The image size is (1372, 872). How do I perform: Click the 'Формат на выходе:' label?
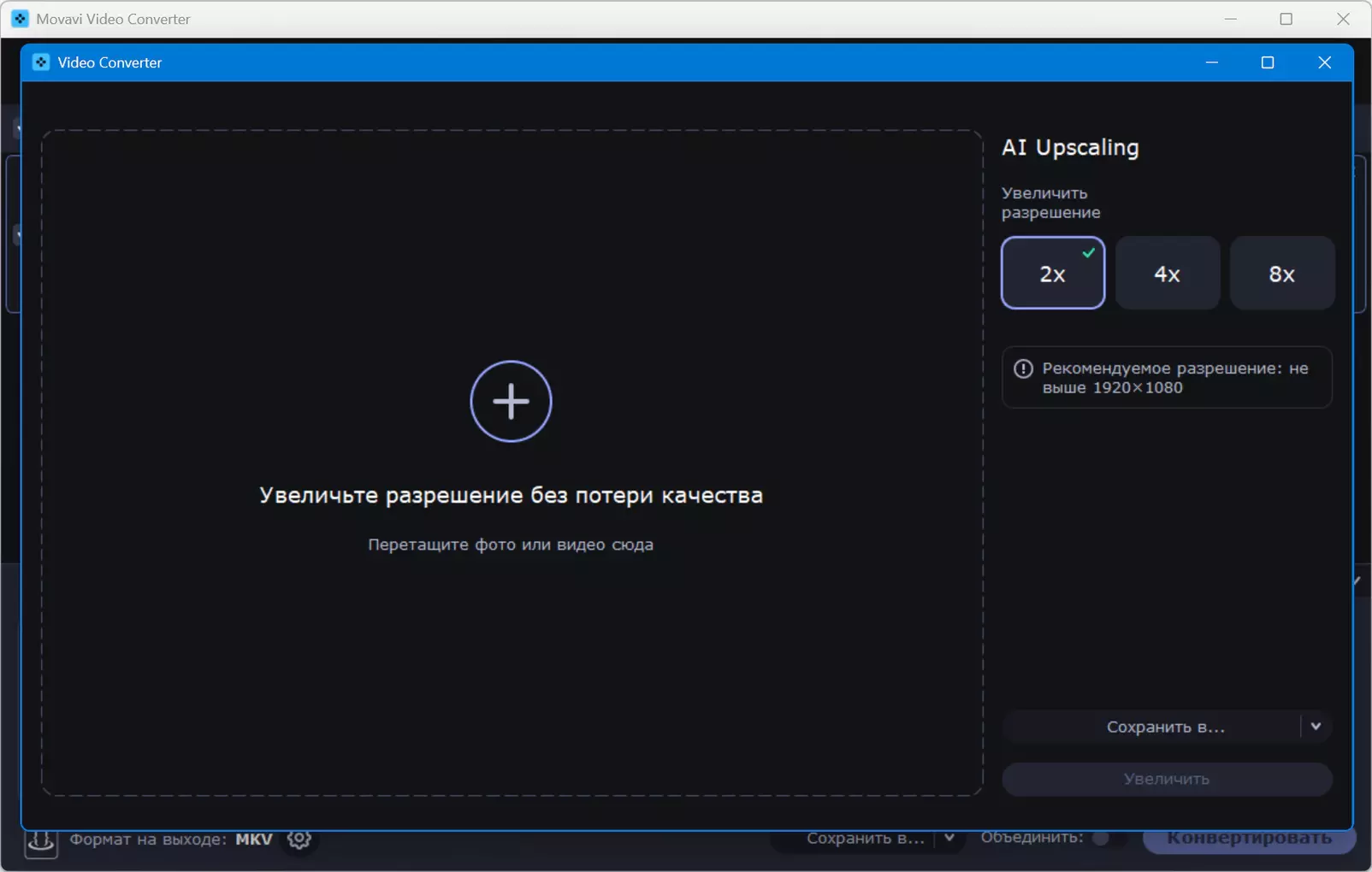148,839
